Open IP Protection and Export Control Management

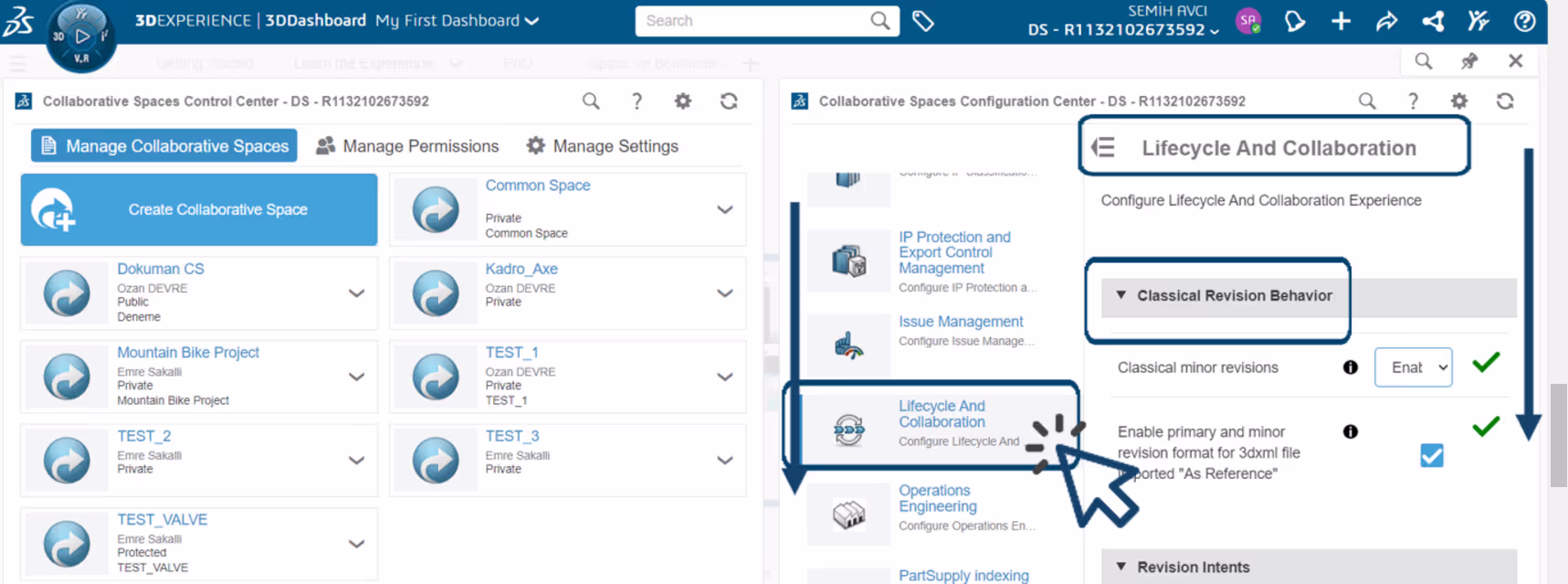(954, 252)
